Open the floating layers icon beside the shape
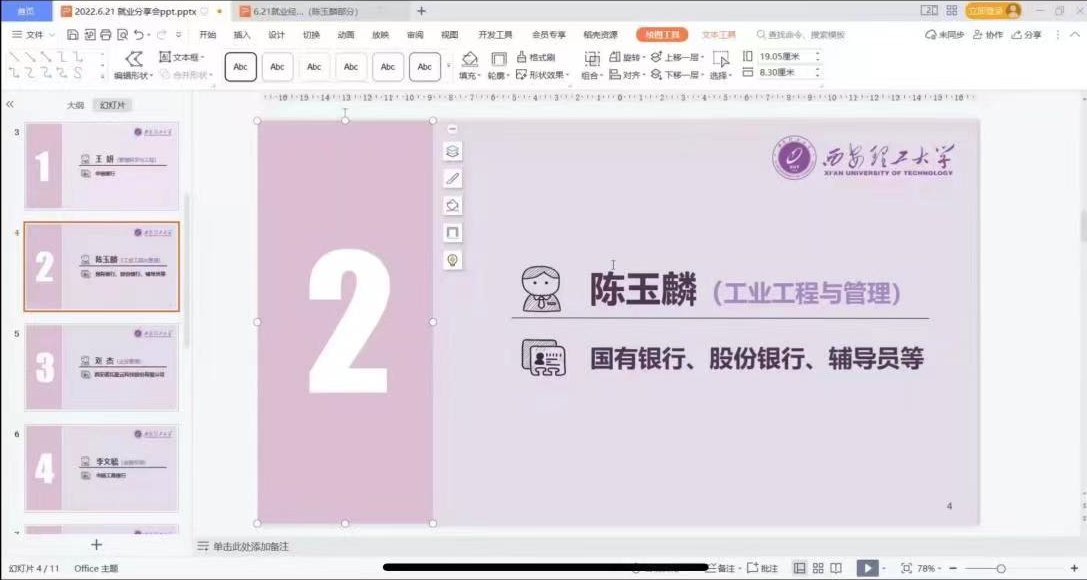 click(x=452, y=151)
